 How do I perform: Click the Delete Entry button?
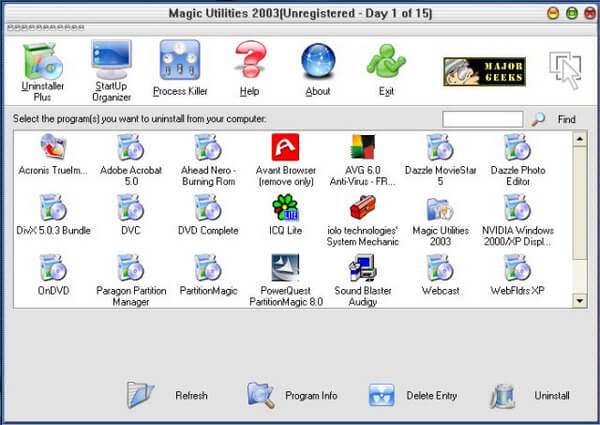click(x=413, y=395)
